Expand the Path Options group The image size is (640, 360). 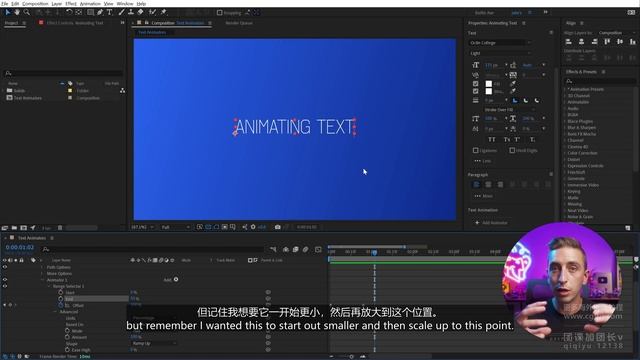pyautogui.click(x=42, y=267)
